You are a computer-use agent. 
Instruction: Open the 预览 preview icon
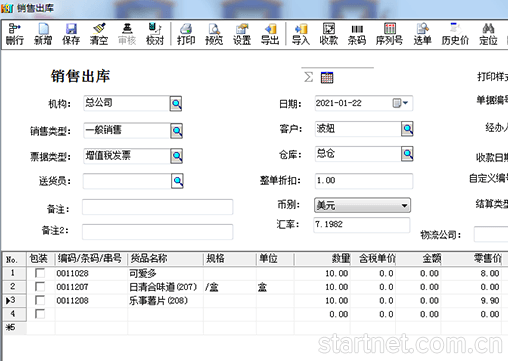pos(214,34)
